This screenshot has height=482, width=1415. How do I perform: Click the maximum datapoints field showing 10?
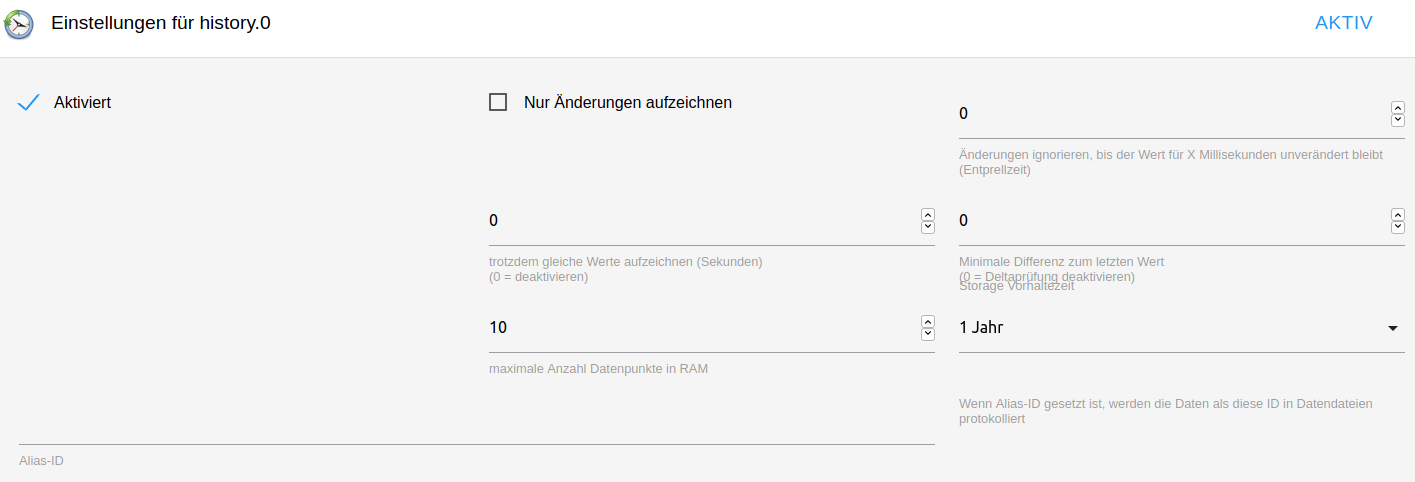(700, 328)
